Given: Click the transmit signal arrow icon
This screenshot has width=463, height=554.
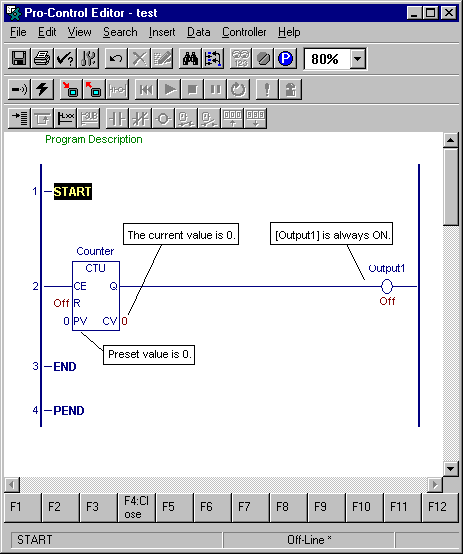Looking at the screenshot, I should coord(19,89).
